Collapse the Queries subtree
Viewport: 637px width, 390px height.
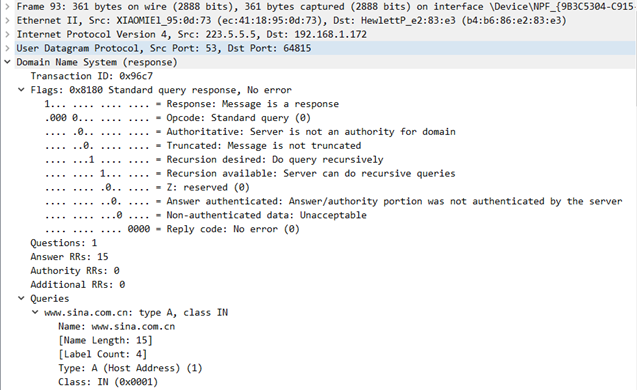(21, 299)
